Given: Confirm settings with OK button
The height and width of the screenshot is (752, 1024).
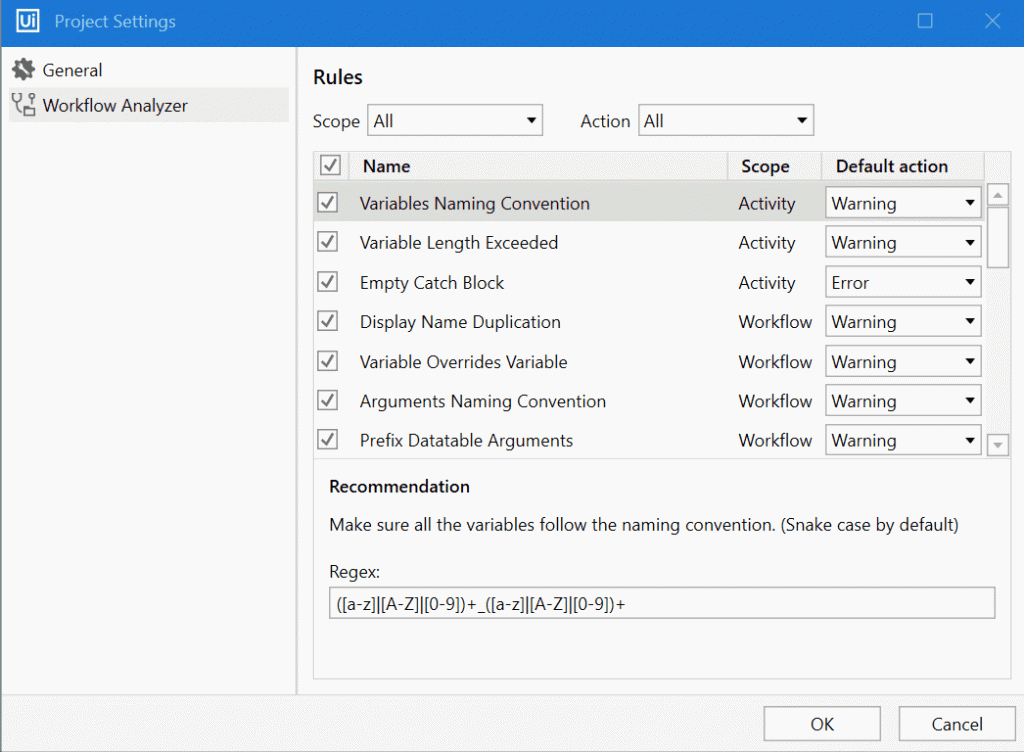Looking at the screenshot, I should point(822,724).
